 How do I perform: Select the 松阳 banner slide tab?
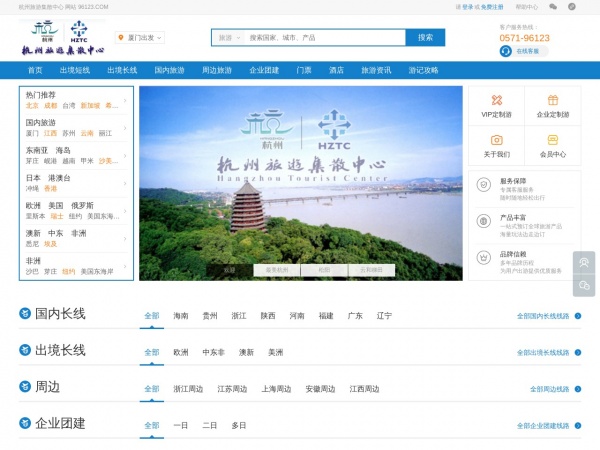click(324, 270)
